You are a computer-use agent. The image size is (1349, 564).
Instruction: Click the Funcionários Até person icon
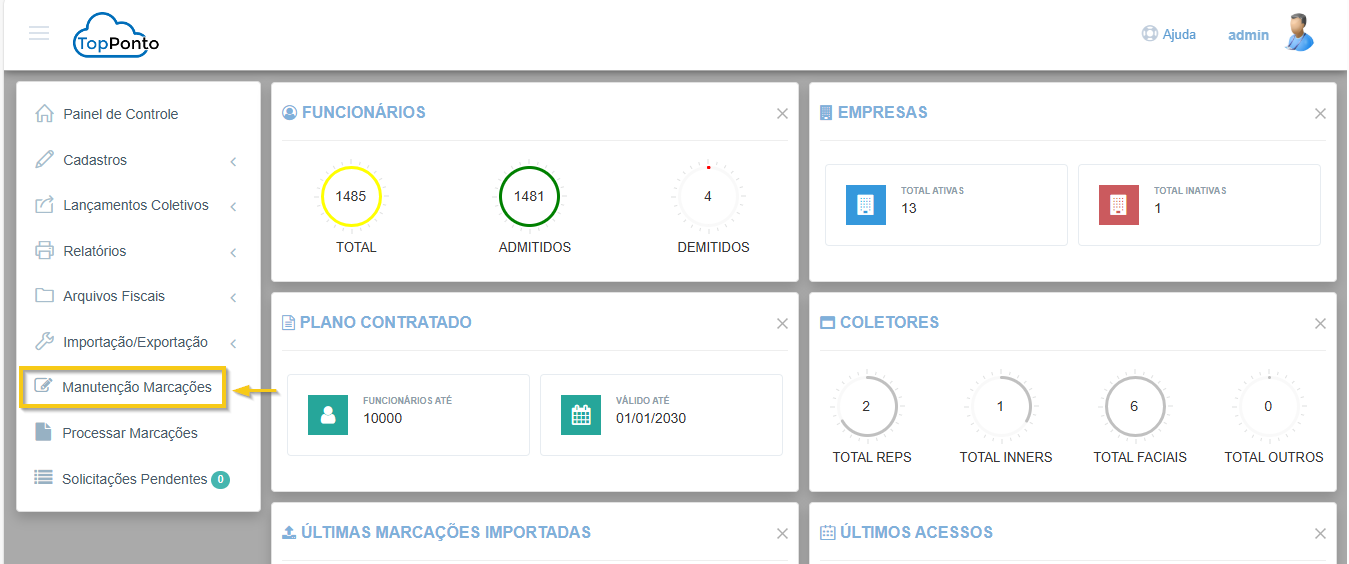point(328,415)
